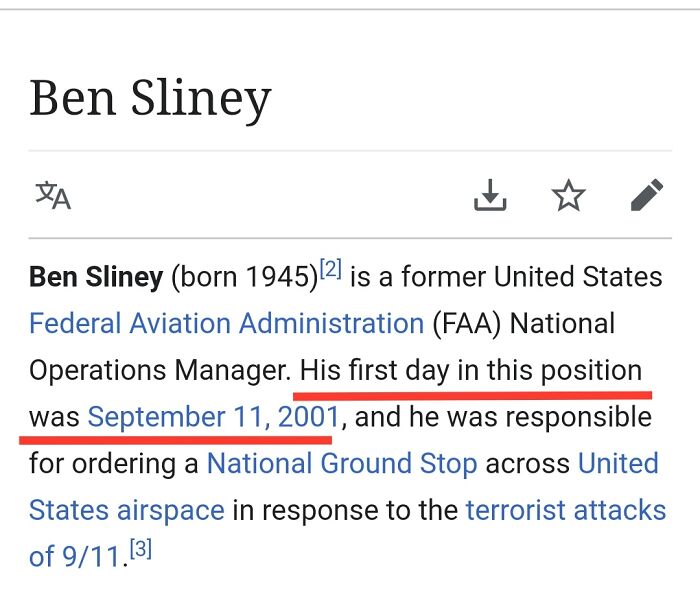Add page to watchlist with star icon
This screenshot has height=599, width=700.
point(569,195)
